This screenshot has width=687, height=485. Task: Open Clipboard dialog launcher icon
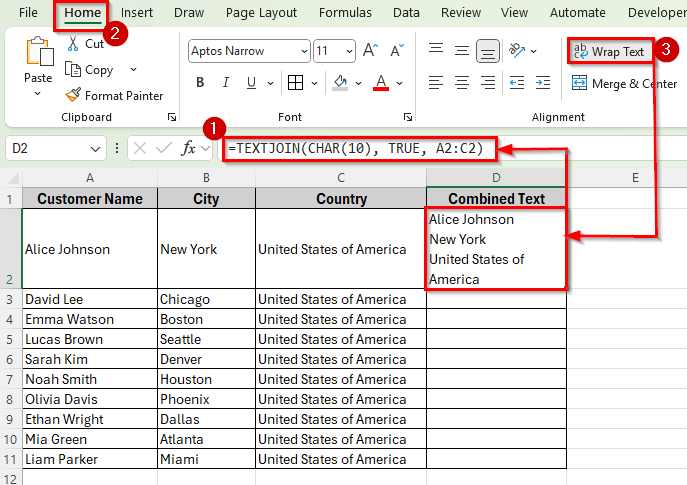click(172, 117)
